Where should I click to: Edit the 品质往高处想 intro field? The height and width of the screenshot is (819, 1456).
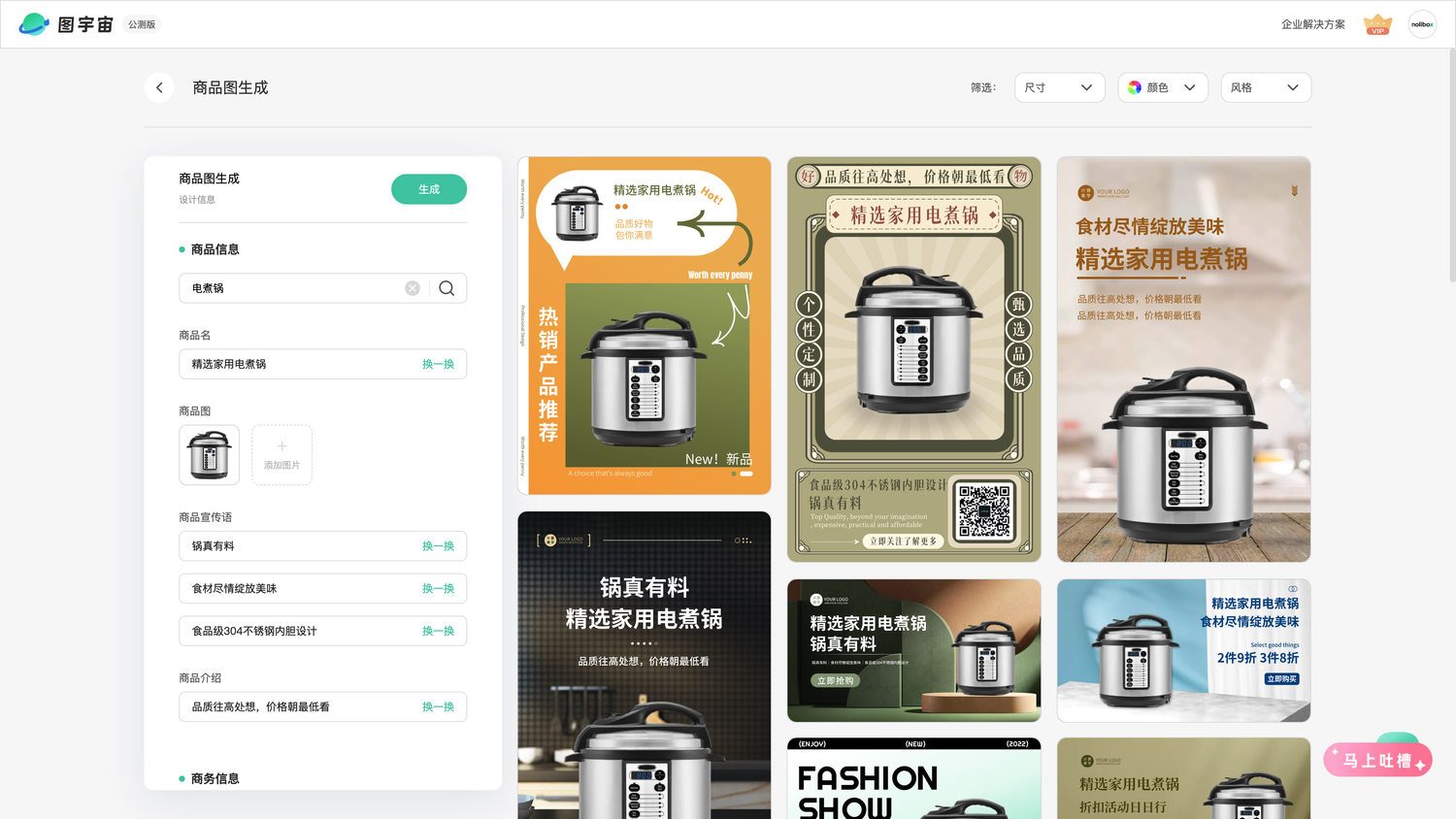coord(322,707)
